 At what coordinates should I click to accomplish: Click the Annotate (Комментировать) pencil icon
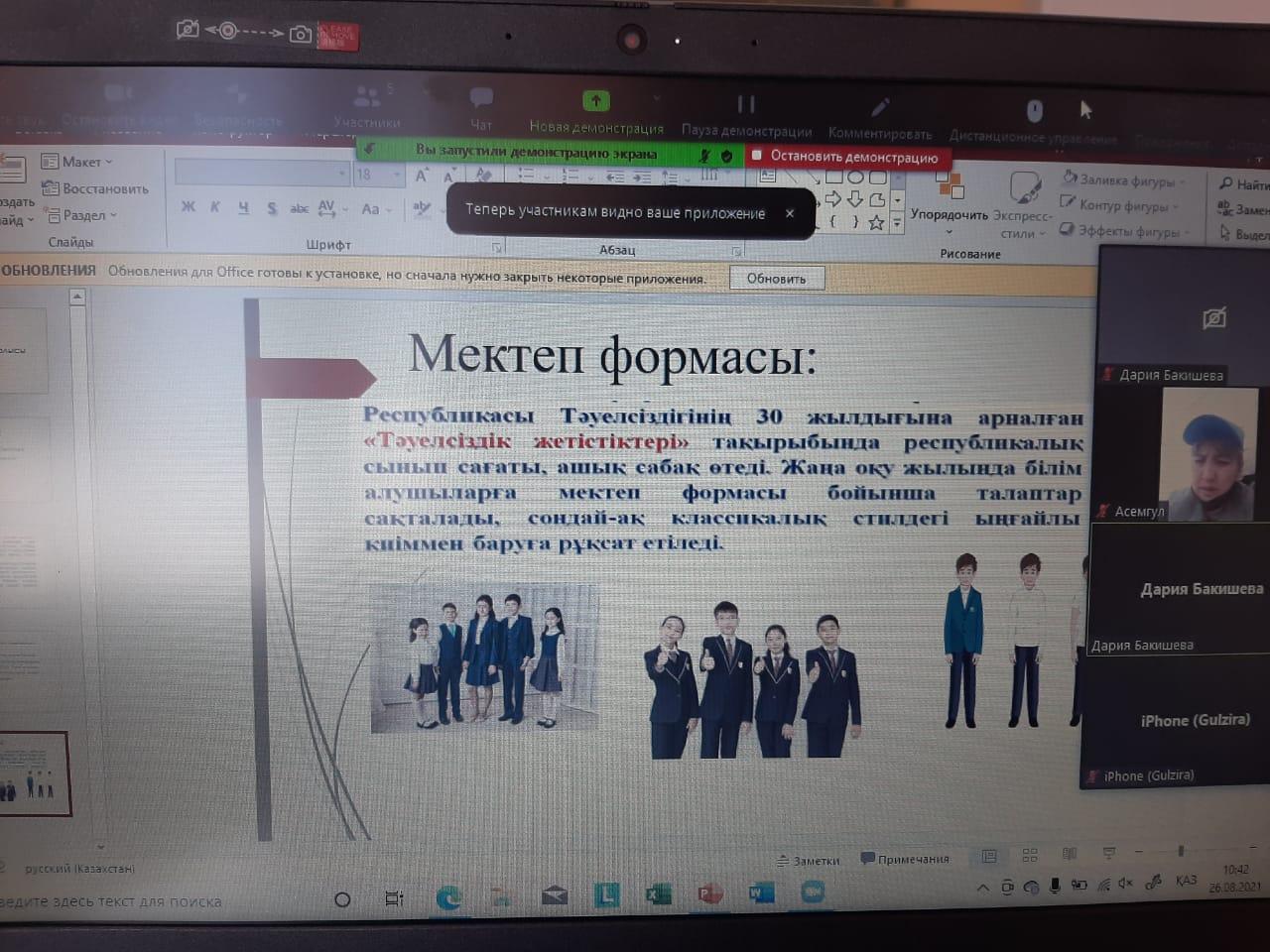tap(879, 107)
